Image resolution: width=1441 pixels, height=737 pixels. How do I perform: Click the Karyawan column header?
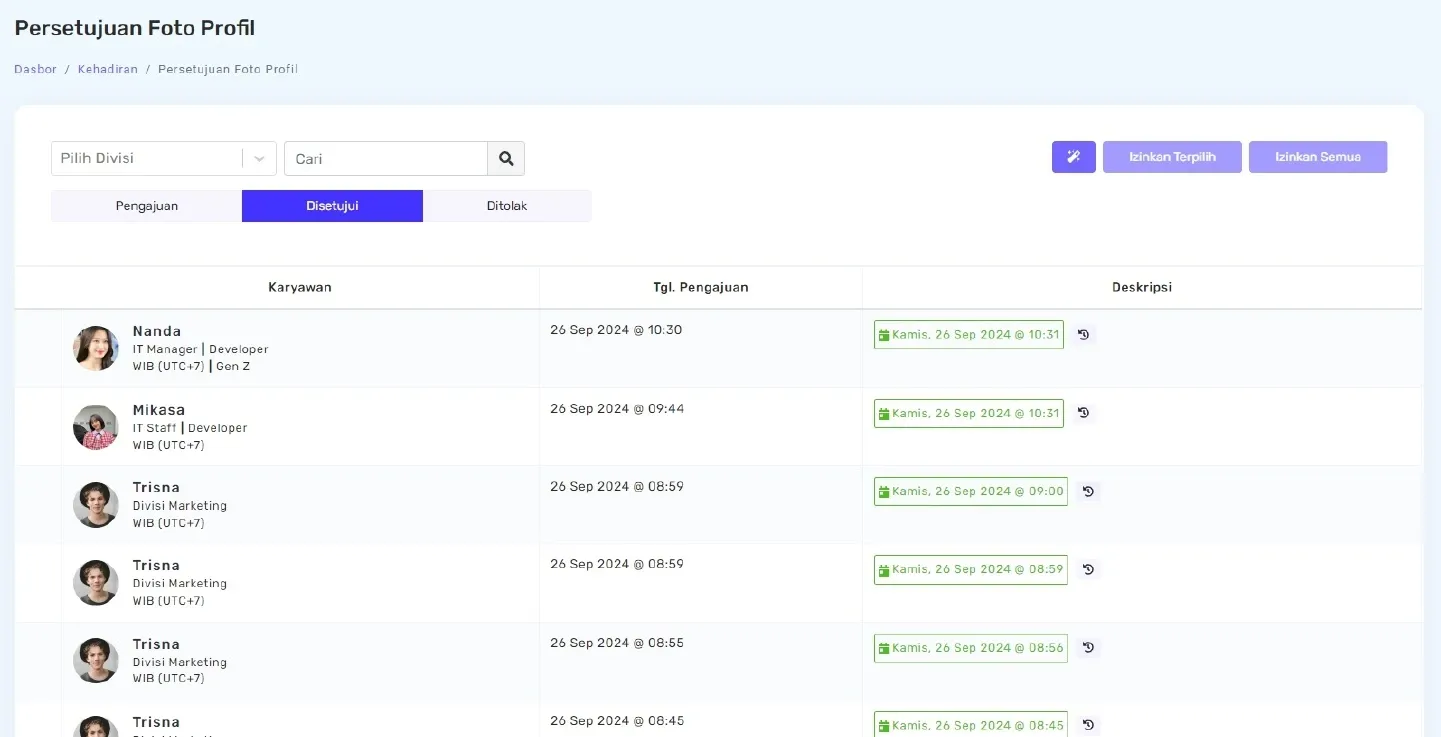[300, 287]
